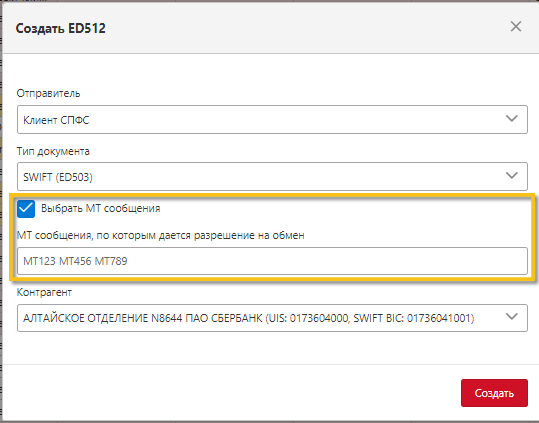The height and width of the screenshot is (423, 539).
Task: Select the SWIFT (ED503) document type field
Action: 272,176
